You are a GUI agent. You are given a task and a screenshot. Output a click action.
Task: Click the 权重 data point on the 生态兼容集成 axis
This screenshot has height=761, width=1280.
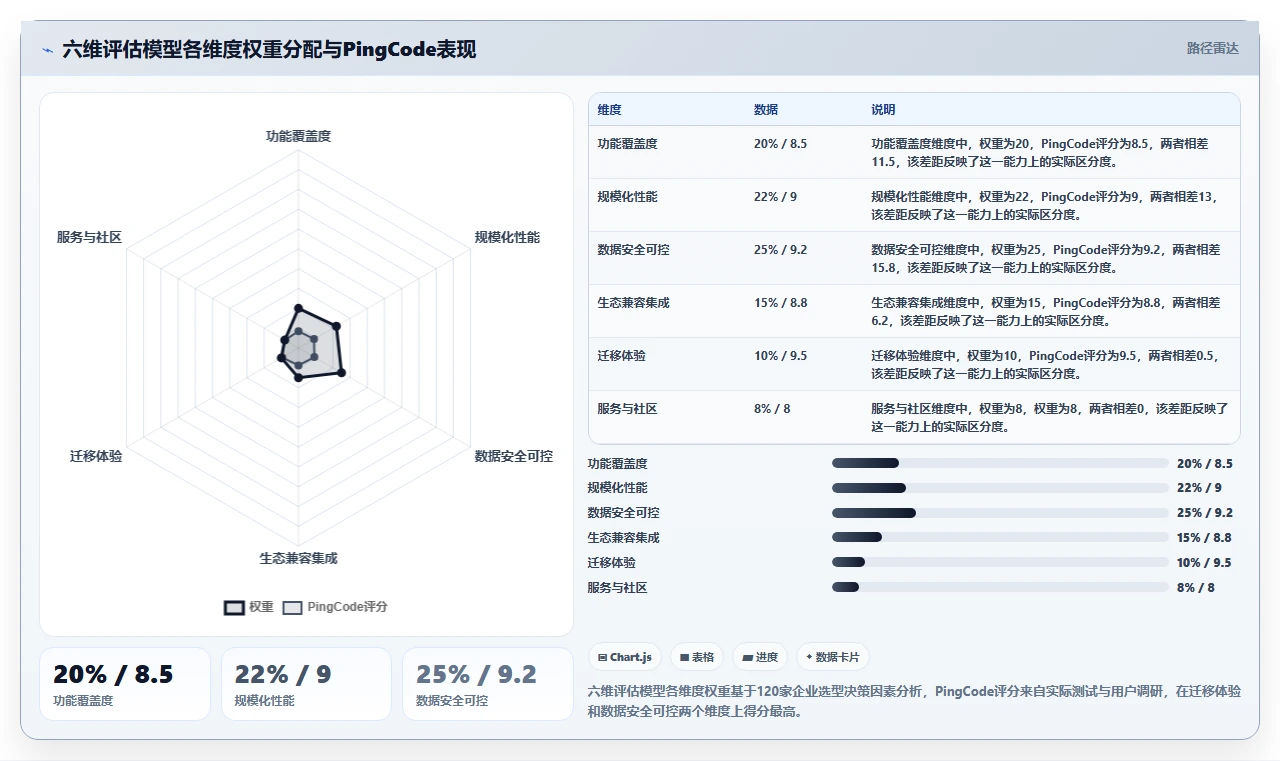point(298,377)
